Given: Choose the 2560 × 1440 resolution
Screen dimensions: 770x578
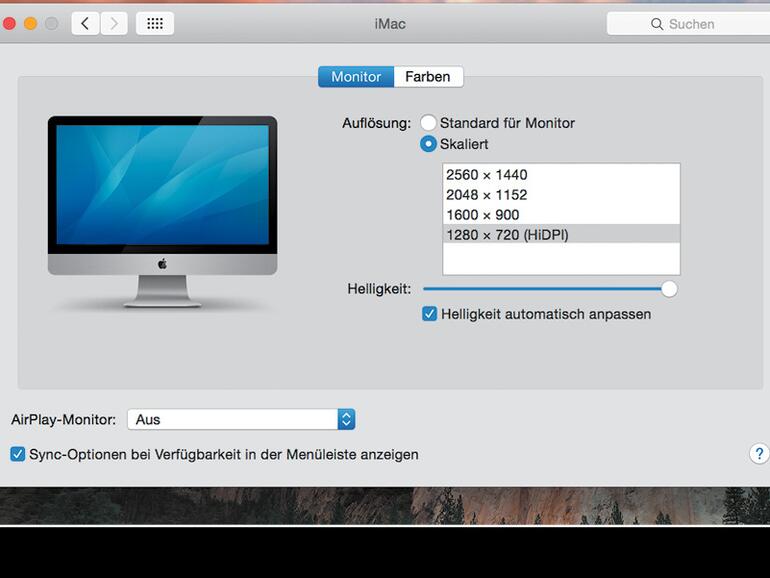Looking at the screenshot, I should (561, 175).
